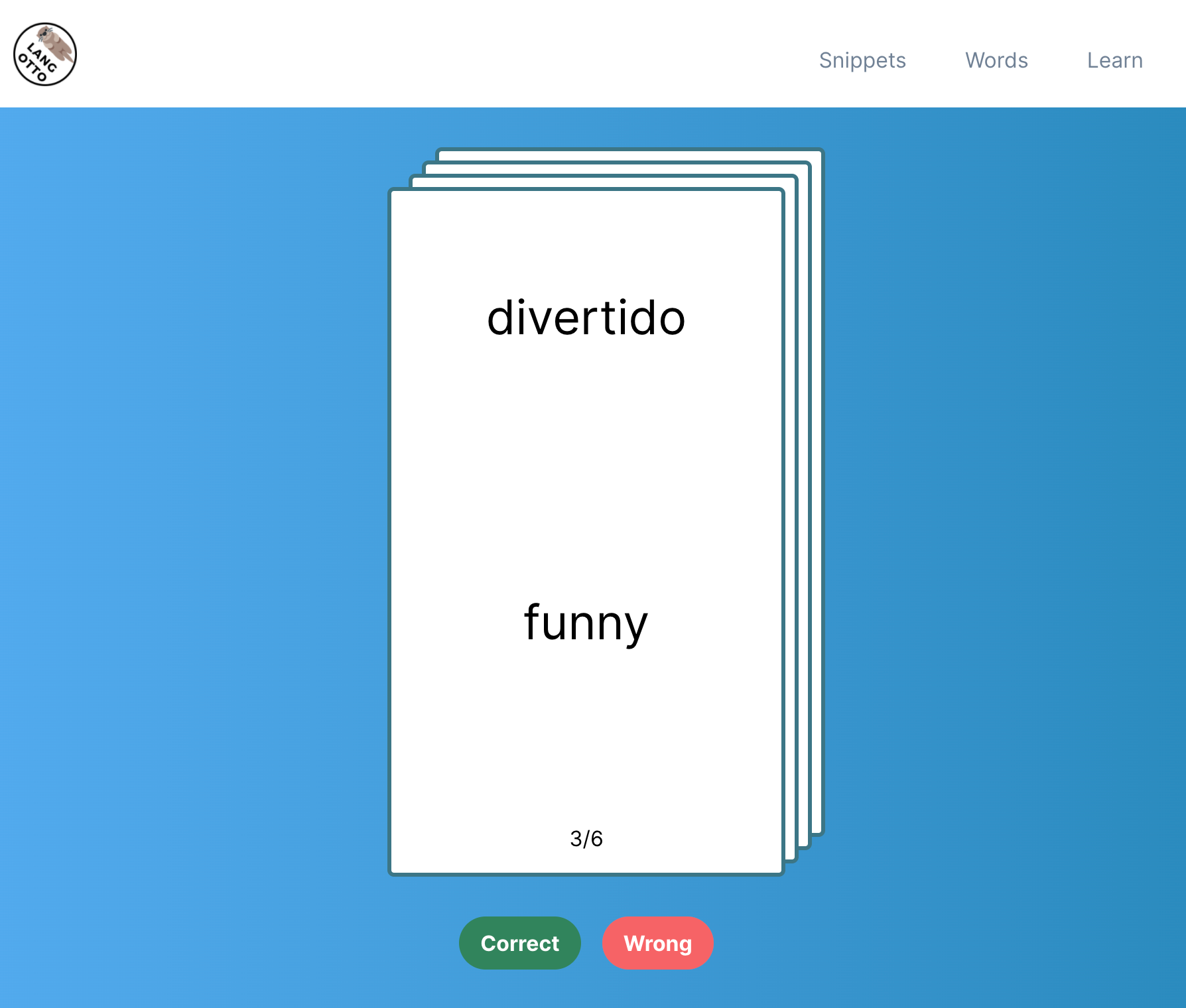Image resolution: width=1186 pixels, height=1008 pixels.
Task: Open the Snippets page
Action: pos(862,60)
